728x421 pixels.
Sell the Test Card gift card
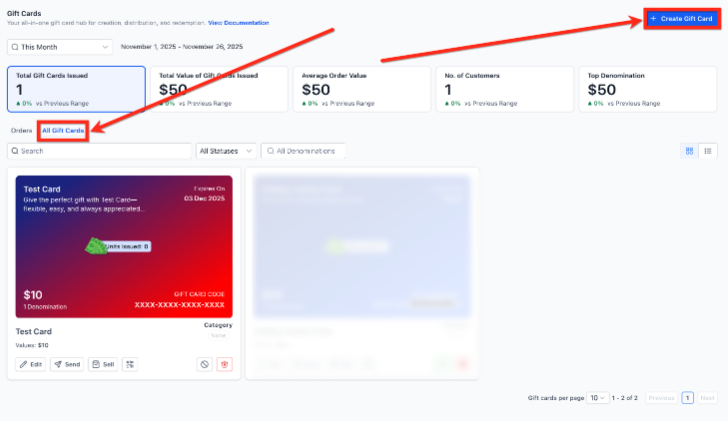coord(103,364)
